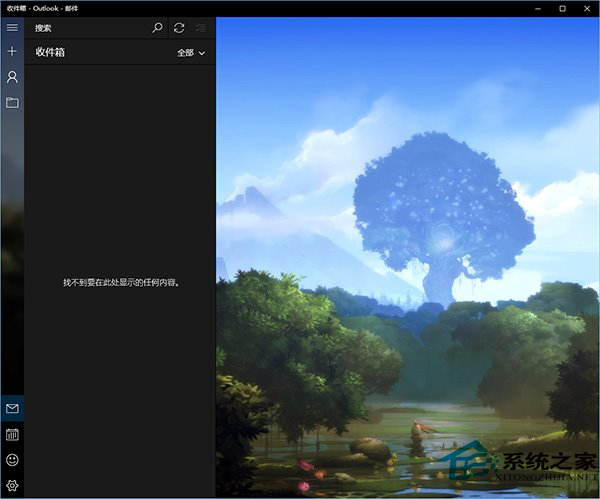Open settings gear icon
The width and height of the screenshot is (600, 499).
[x=12, y=485]
